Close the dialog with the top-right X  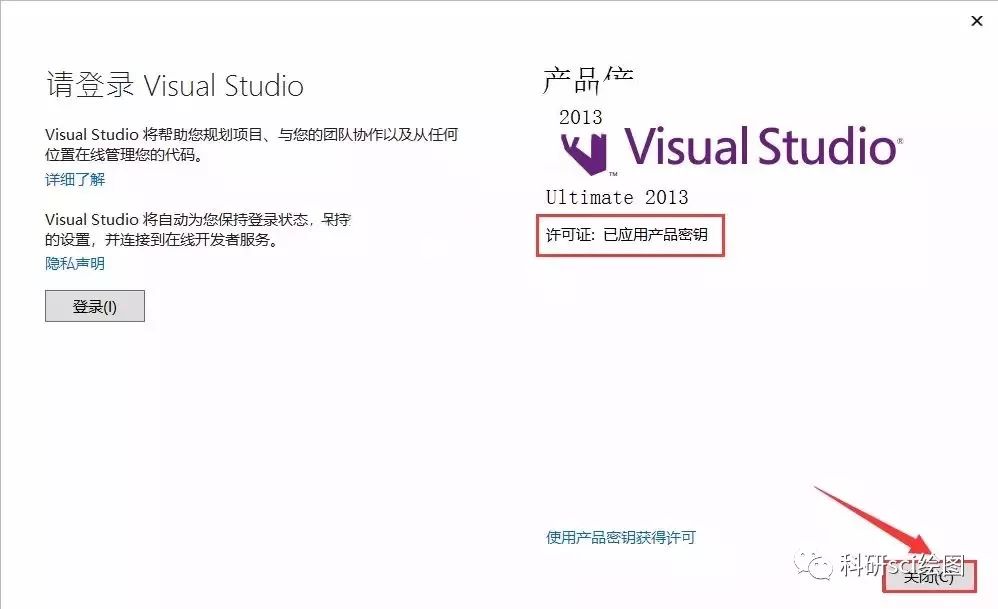977,21
